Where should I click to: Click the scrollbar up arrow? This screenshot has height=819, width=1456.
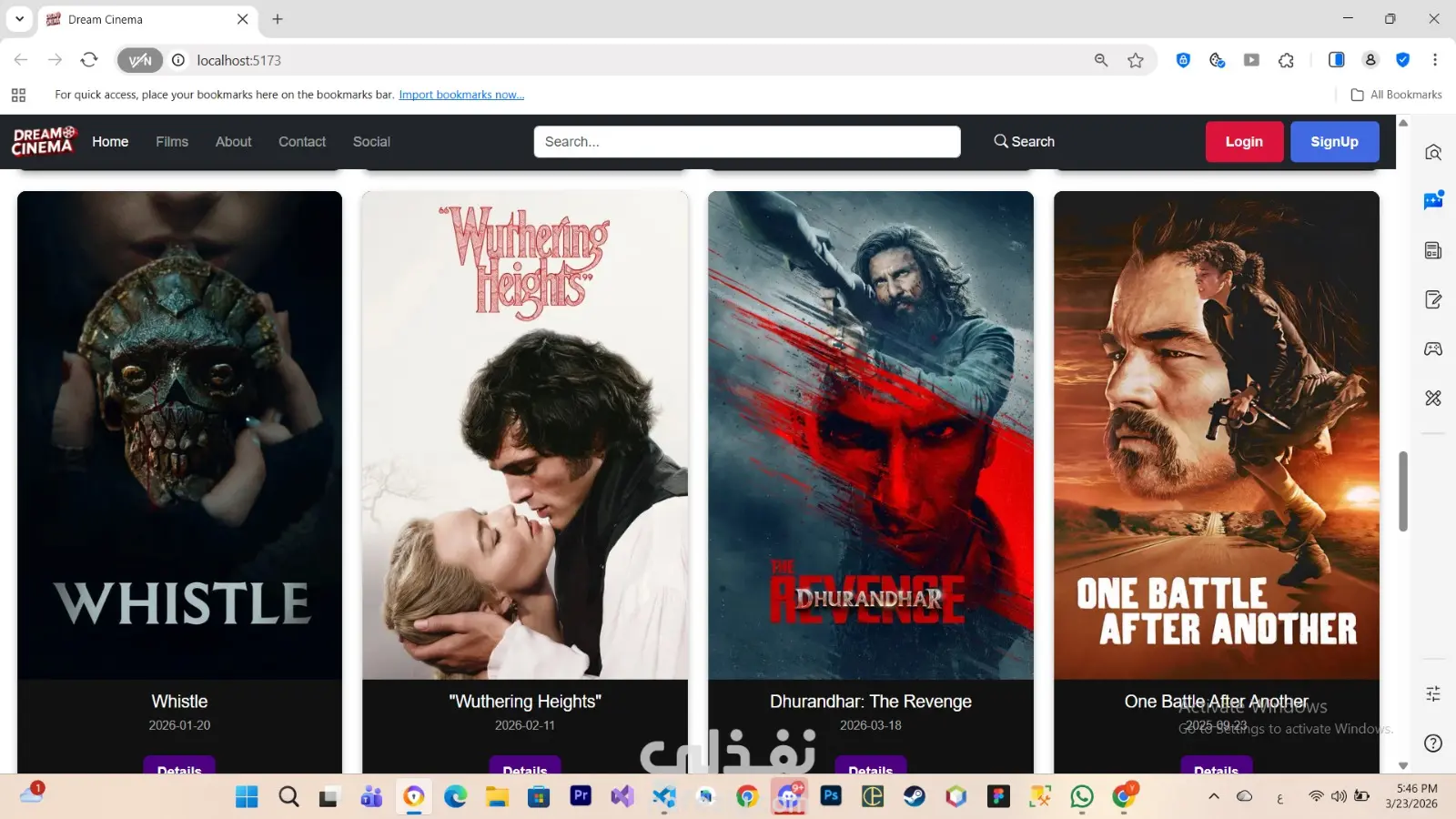1403,122
